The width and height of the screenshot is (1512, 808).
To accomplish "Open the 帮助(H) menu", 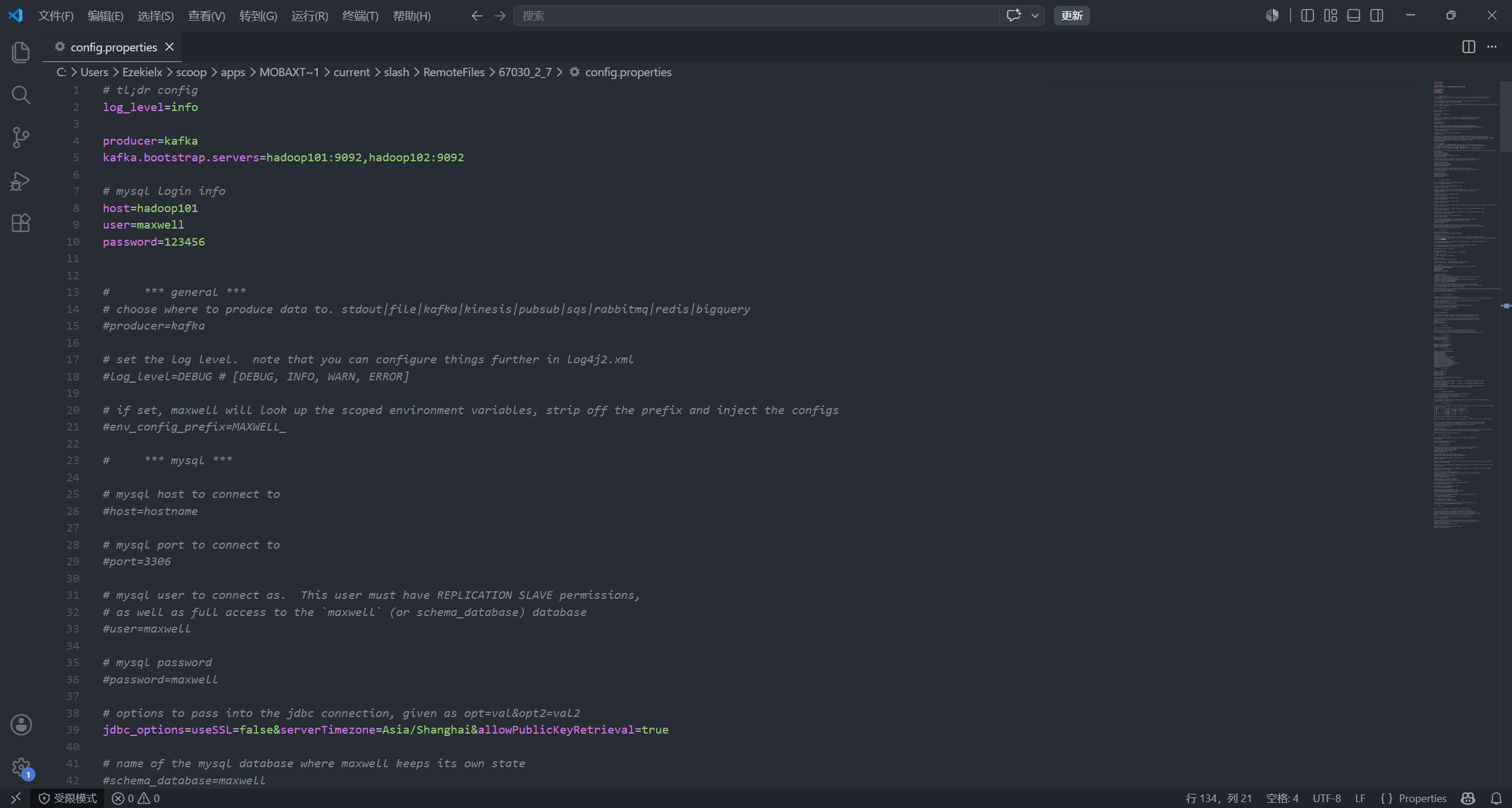I will pos(412,16).
